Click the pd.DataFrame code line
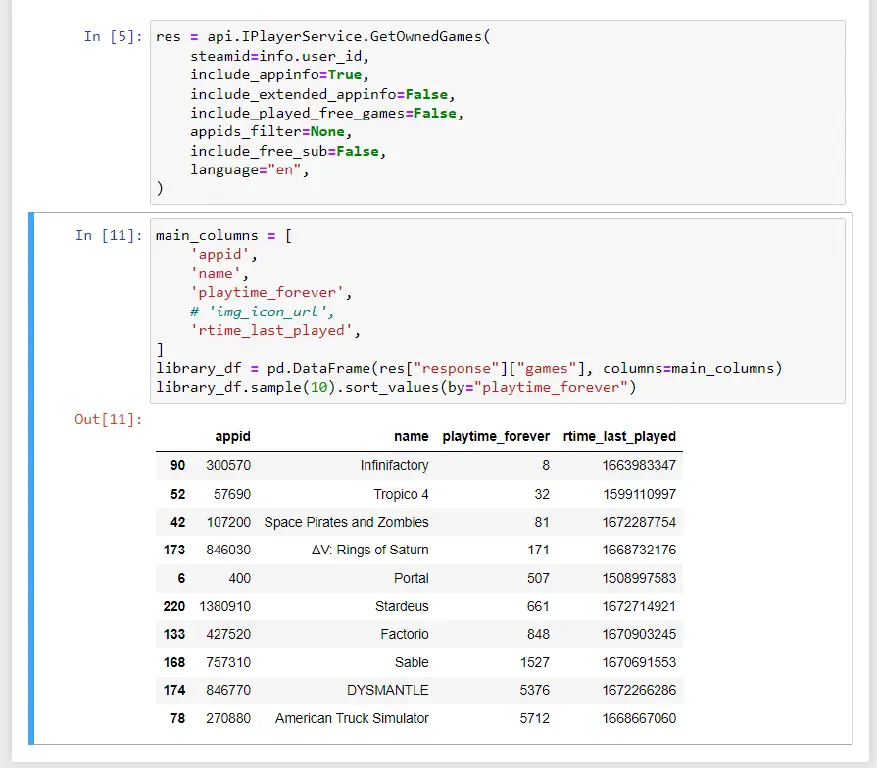Screen dimensions: 877x768 tap(469, 369)
